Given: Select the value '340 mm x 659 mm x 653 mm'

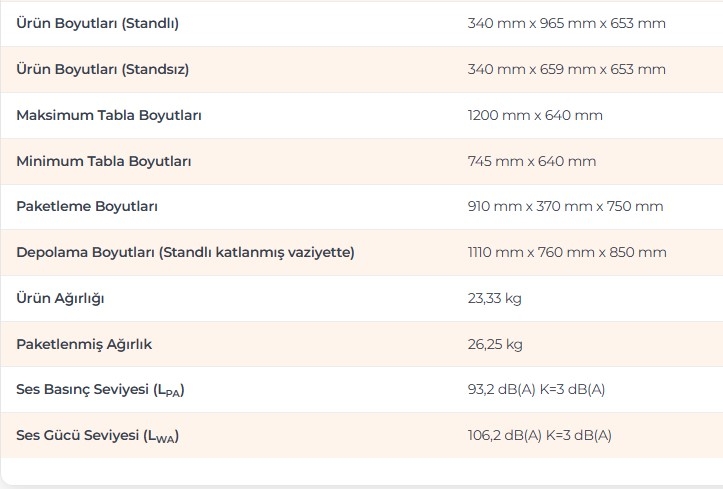Looking at the screenshot, I should pyautogui.click(x=566, y=69).
